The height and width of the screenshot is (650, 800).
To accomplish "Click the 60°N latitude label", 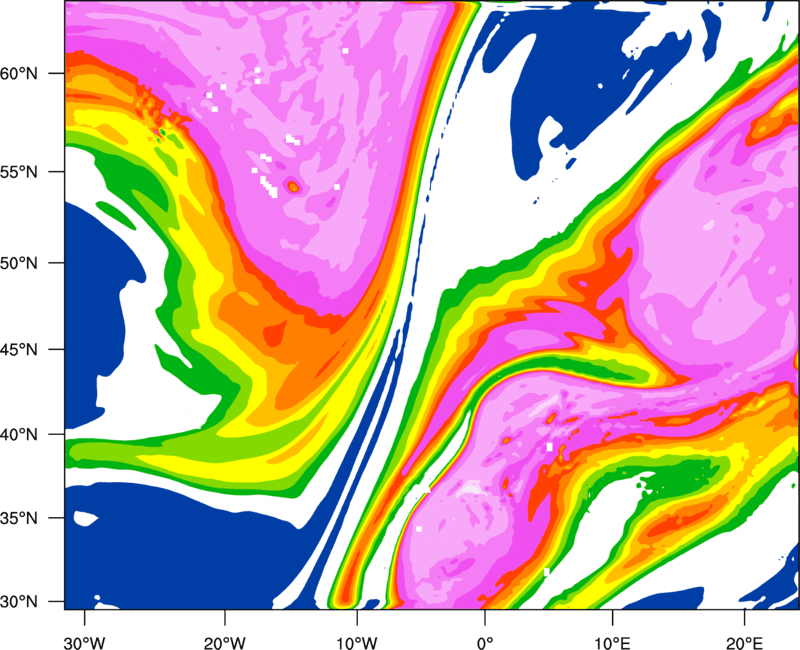I will [x=19, y=73].
